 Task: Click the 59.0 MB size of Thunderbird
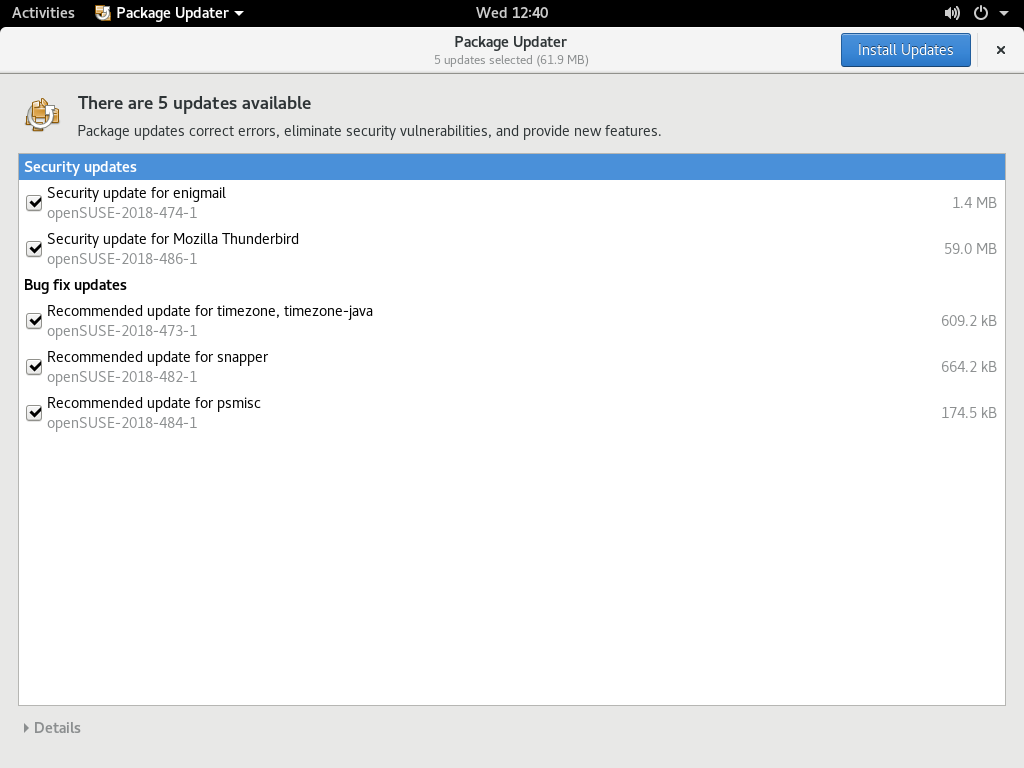click(x=970, y=249)
